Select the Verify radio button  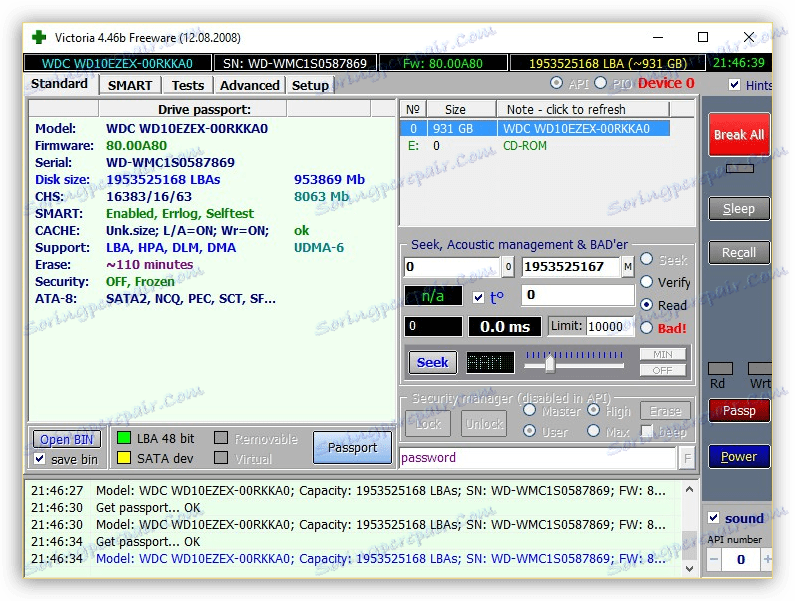pyautogui.click(x=646, y=283)
